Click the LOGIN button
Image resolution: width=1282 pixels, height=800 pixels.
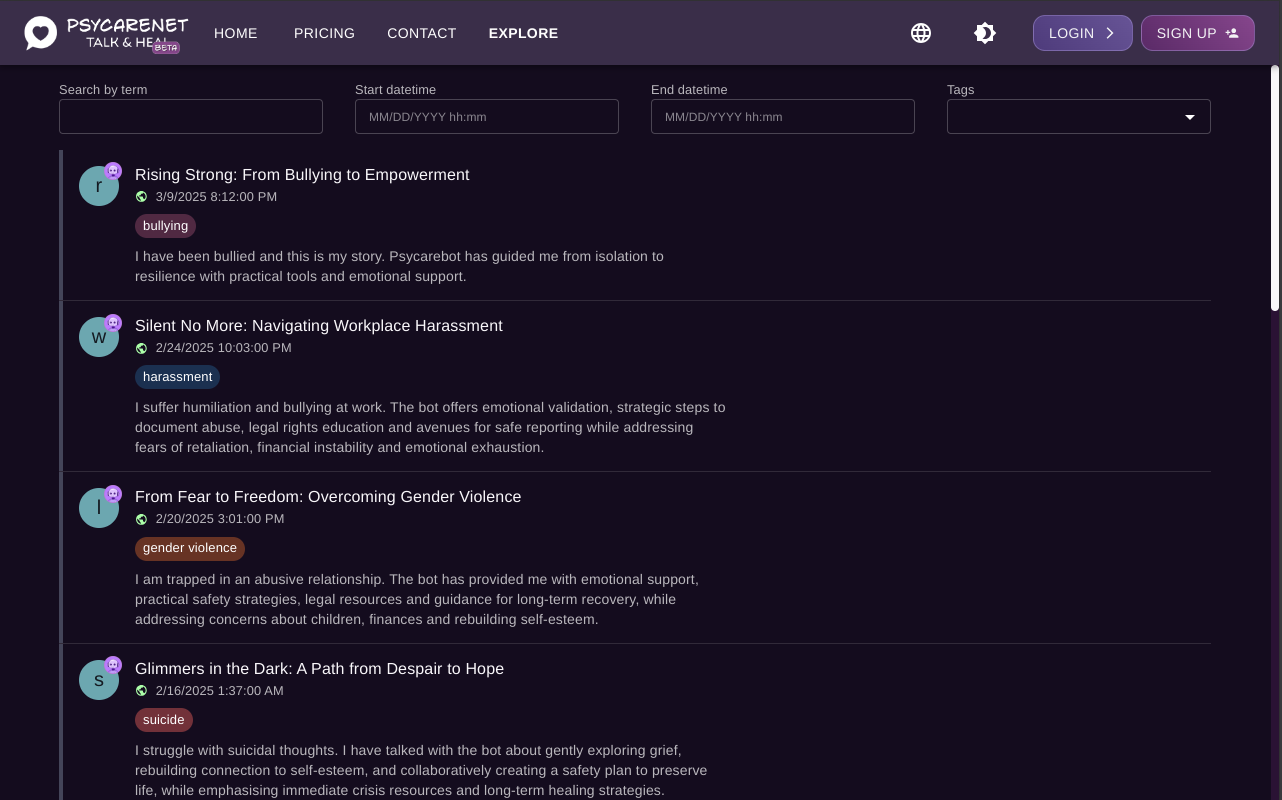point(1083,33)
